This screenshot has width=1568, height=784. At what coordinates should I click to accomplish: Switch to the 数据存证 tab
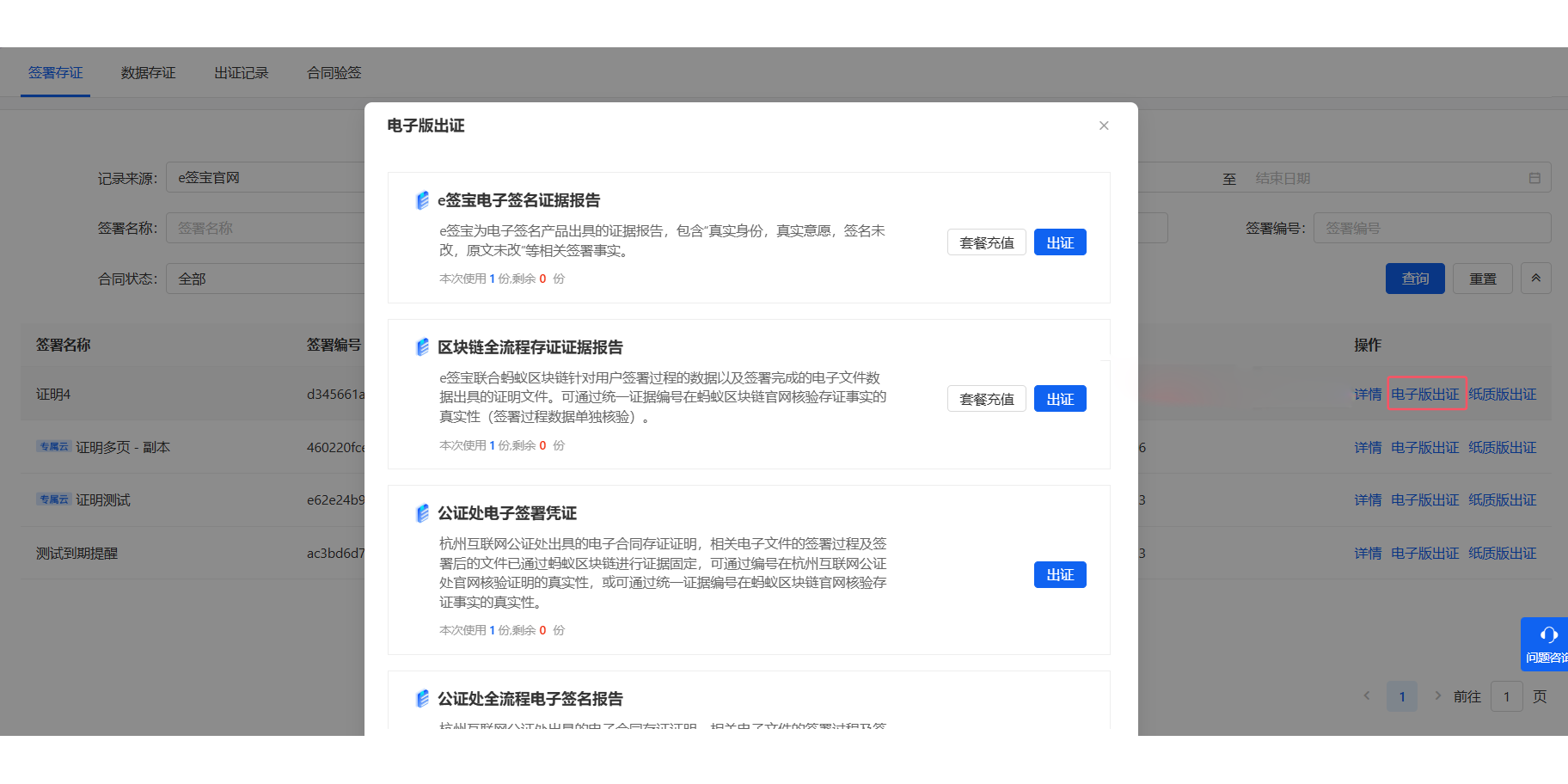click(x=148, y=73)
